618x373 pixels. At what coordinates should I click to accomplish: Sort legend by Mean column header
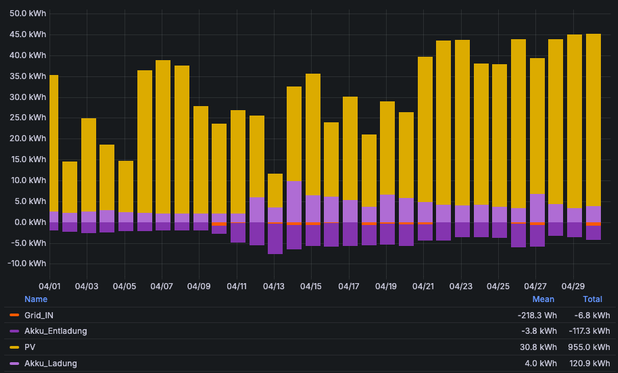point(543,299)
